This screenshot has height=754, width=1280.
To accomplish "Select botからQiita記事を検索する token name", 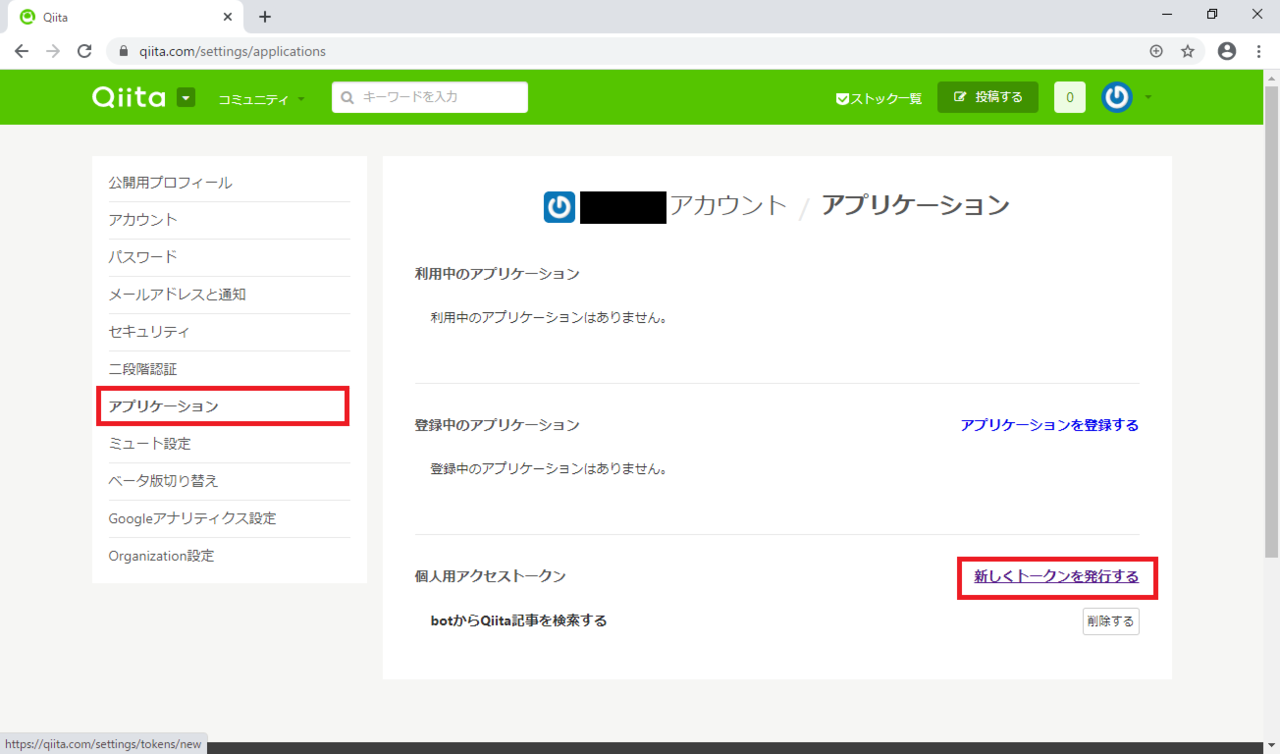I will pos(518,621).
